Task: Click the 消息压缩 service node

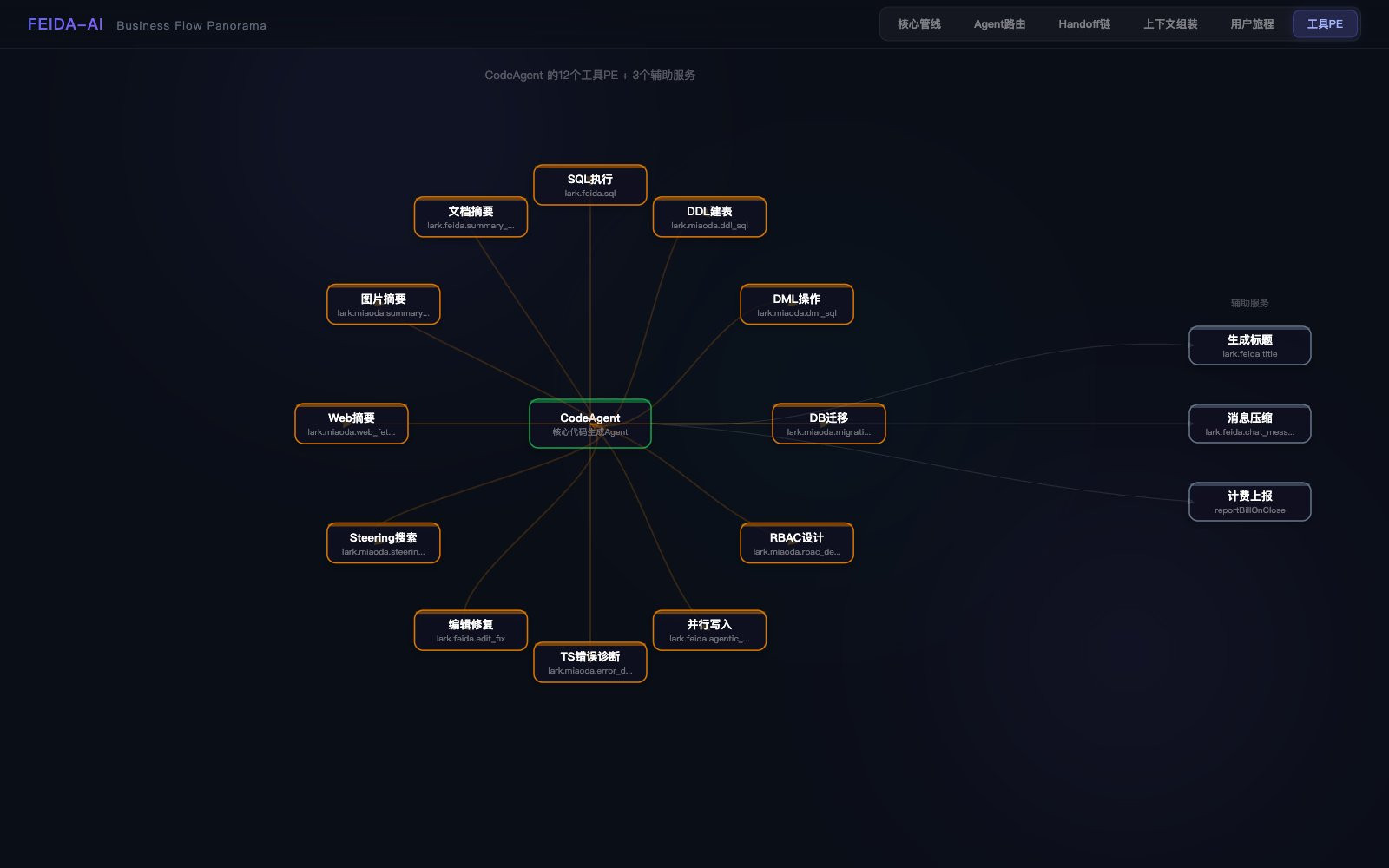Action: [x=1250, y=424]
